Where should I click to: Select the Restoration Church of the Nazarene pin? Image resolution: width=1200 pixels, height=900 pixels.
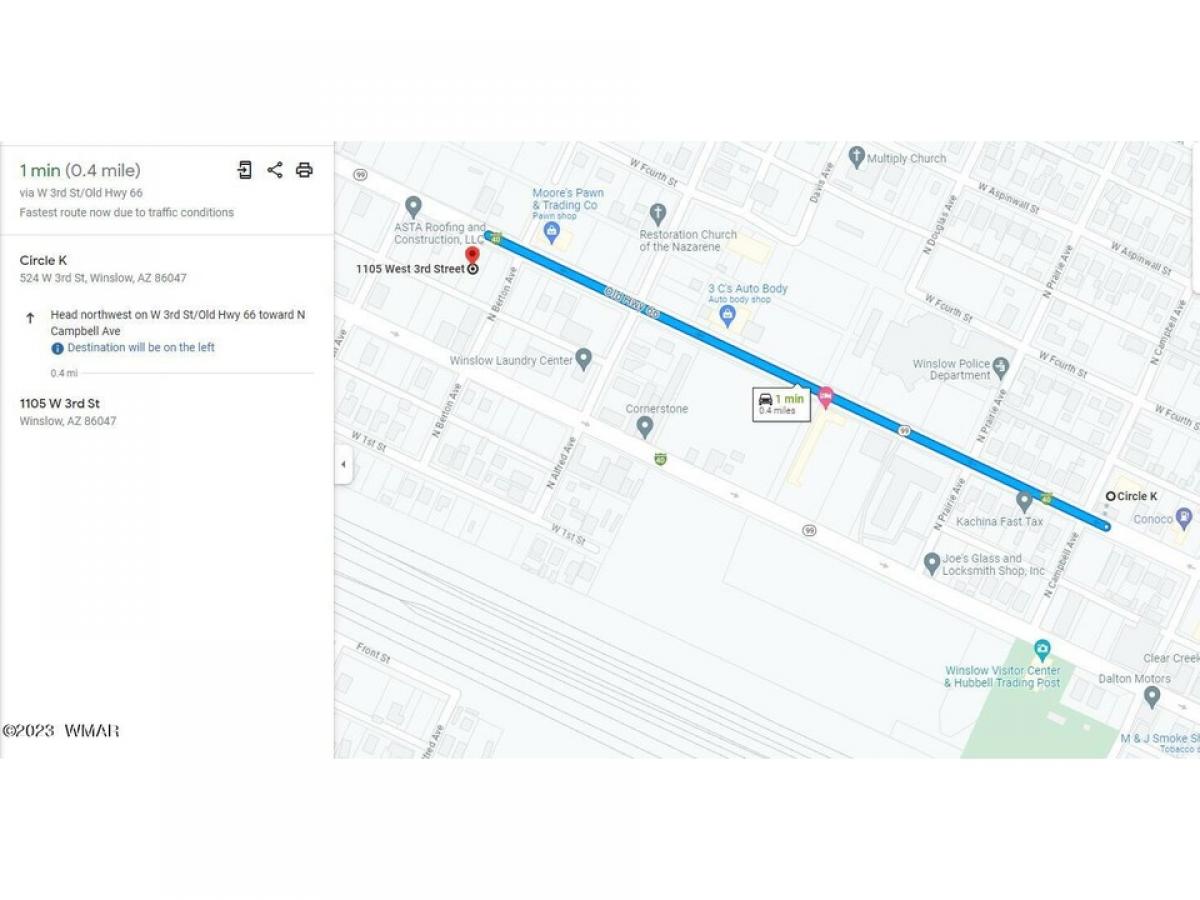tap(657, 213)
